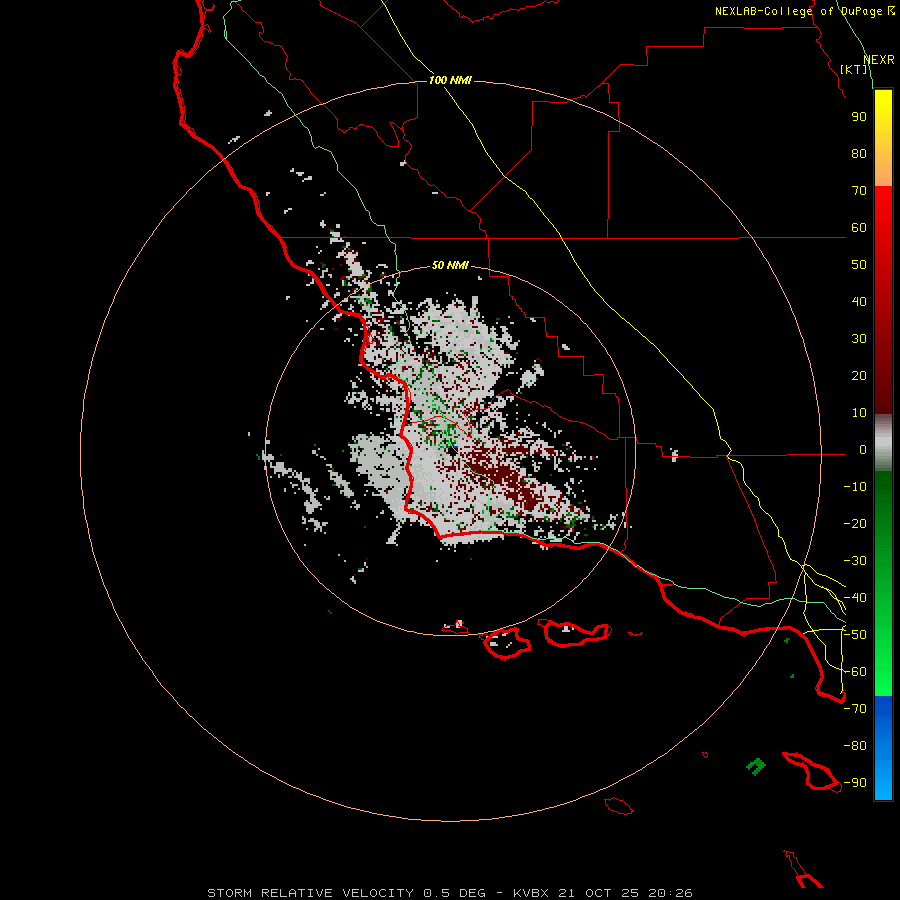Image resolution: width=900 pixels, height=900 pixels.
Task: Click the -40 value on the velocity scale
Action: pos(855,598)
